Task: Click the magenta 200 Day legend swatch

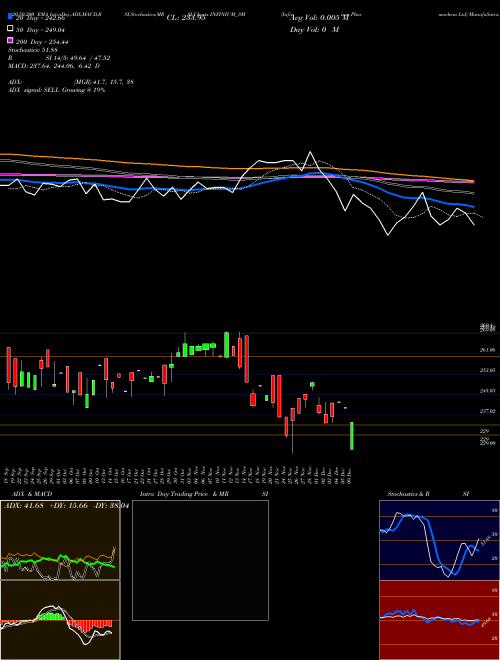Action: [10, 41]
